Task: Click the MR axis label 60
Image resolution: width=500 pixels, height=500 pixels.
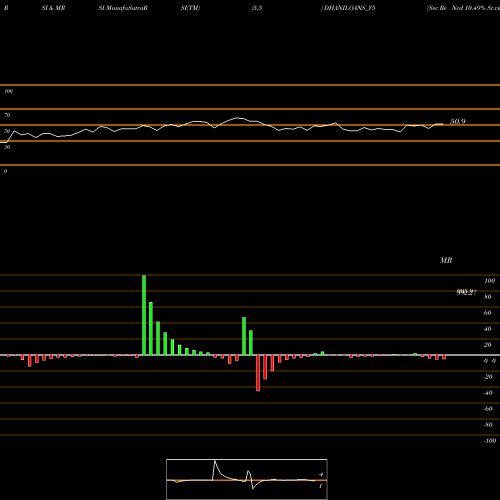Action: [488, 313]
